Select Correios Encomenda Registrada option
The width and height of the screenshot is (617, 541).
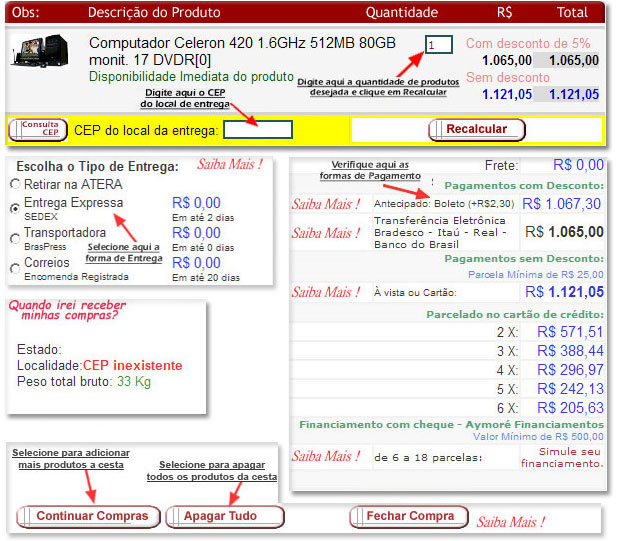(x=14, y=268)
